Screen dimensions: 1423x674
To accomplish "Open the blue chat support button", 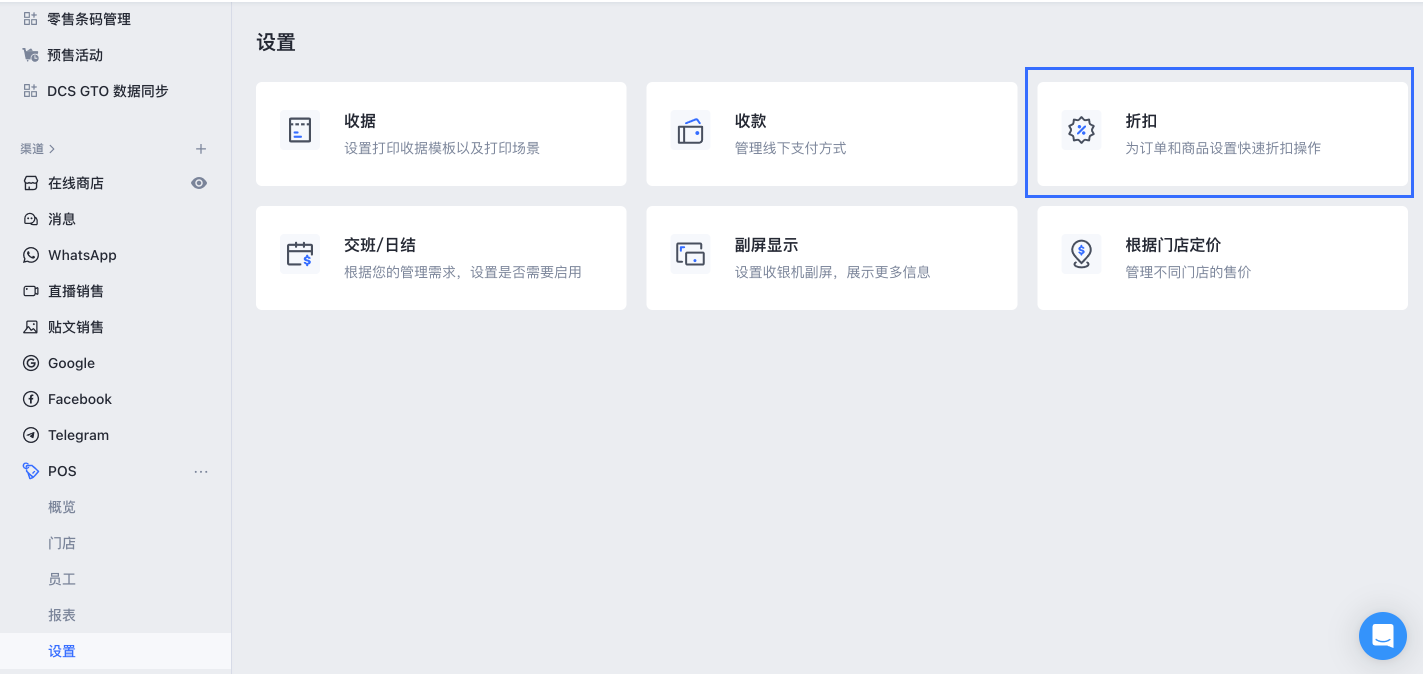I will (1383, 636).
